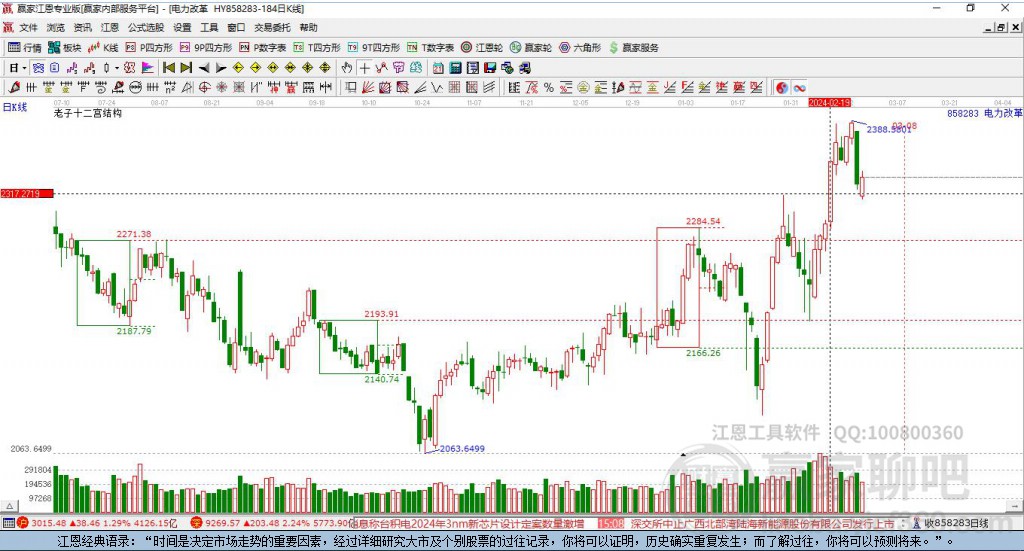Open the 资讯 menu
Viewport: 1024px width, 551px height.
pyautogui.click(x=82, y=27)
